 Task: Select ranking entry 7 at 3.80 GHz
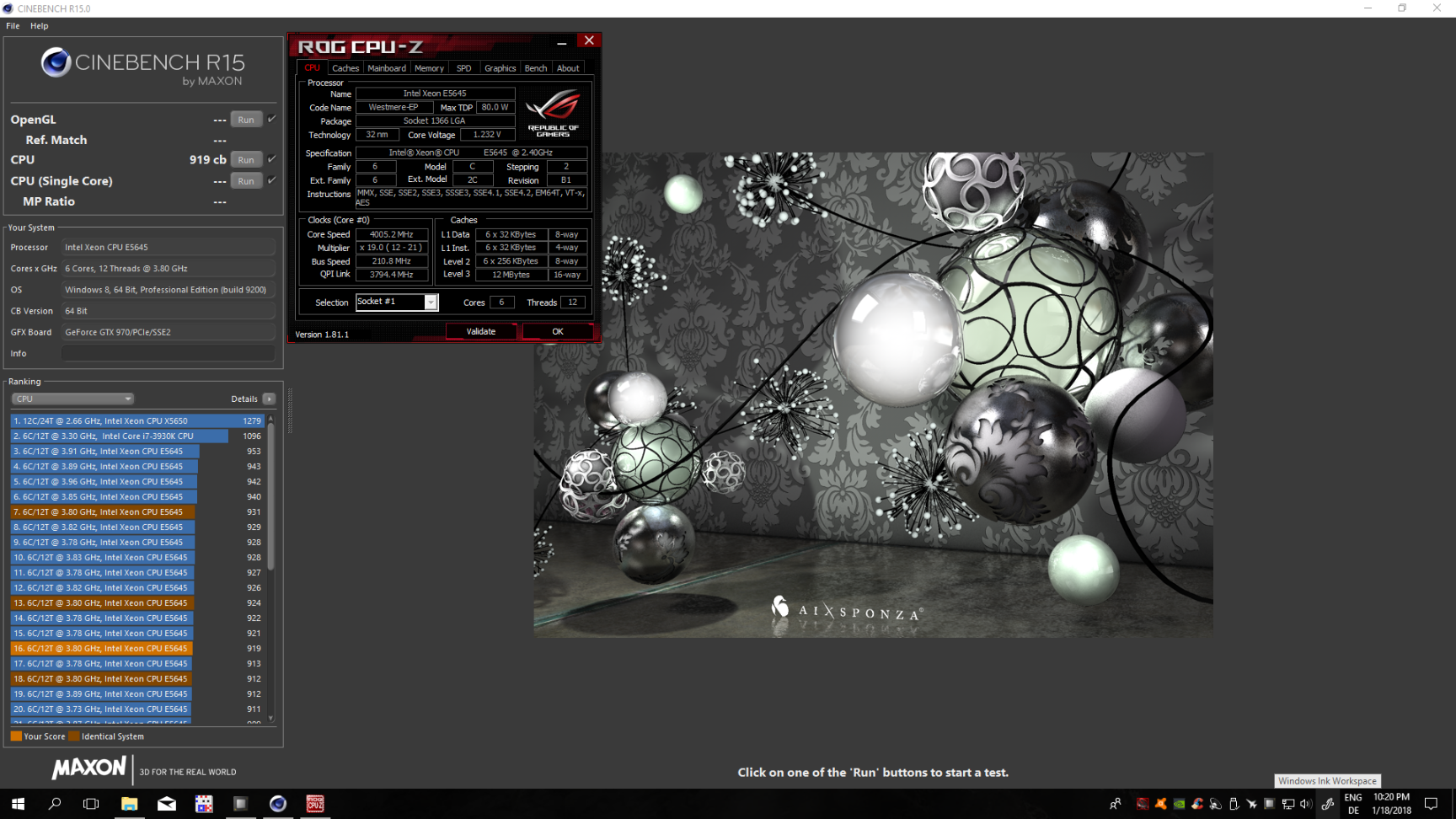137,511
